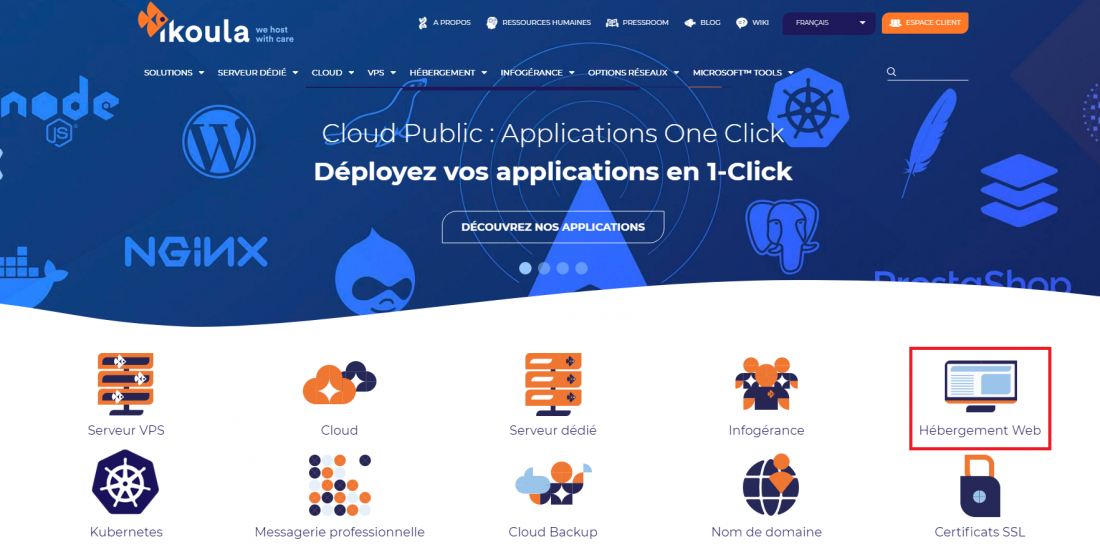Expand the Hébergement menu arrow

coord(484,72)
